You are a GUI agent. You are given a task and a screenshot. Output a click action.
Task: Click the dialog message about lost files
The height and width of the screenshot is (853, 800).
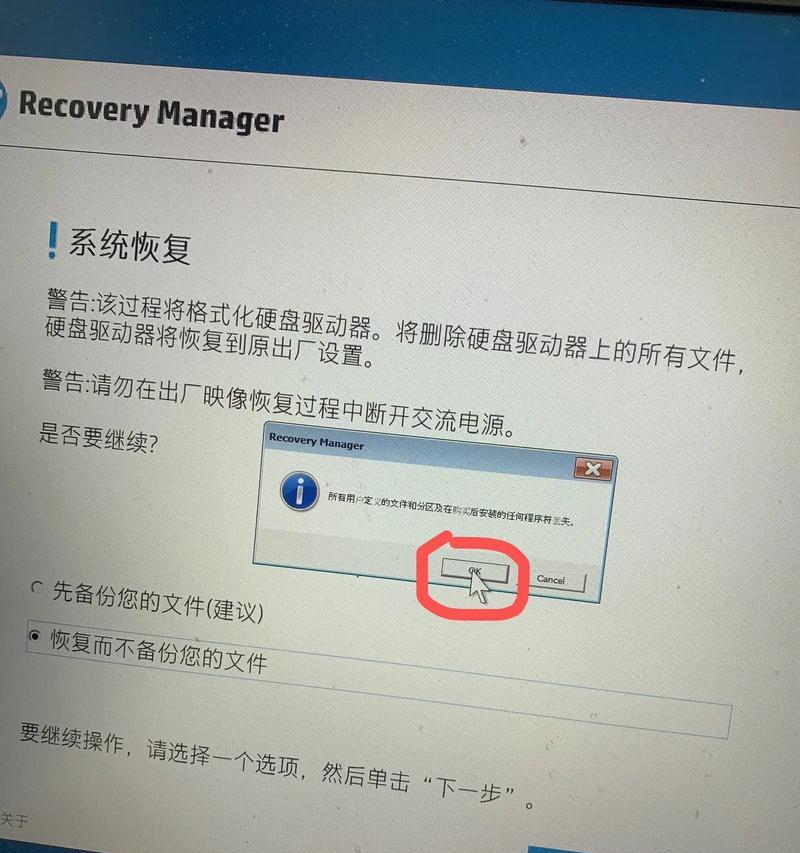pos(451,509)
